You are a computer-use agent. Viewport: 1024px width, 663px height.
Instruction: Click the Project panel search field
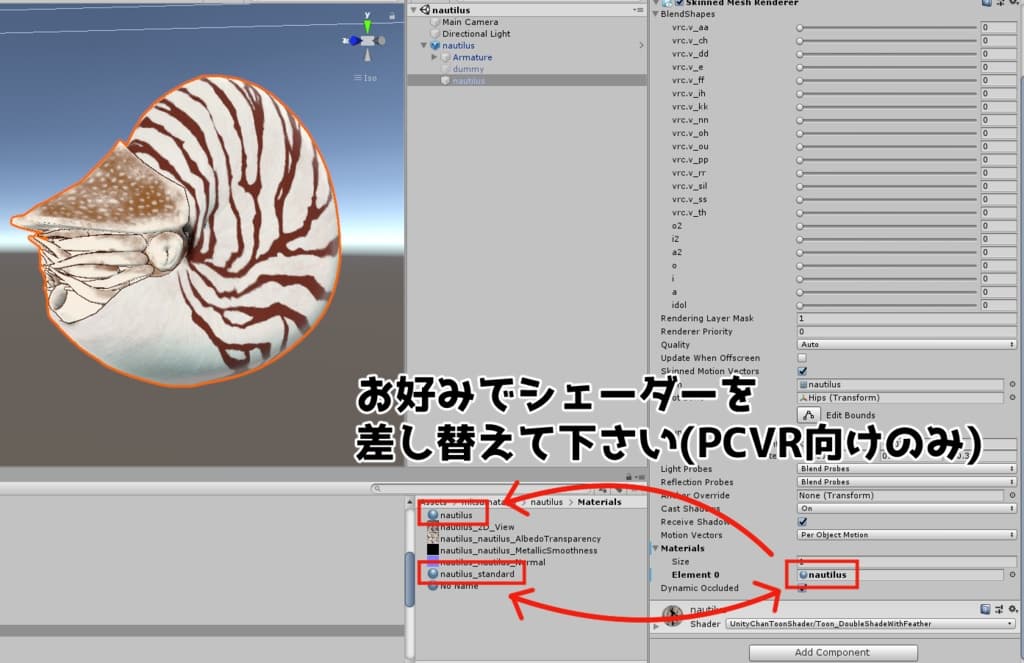pos(485,488)
